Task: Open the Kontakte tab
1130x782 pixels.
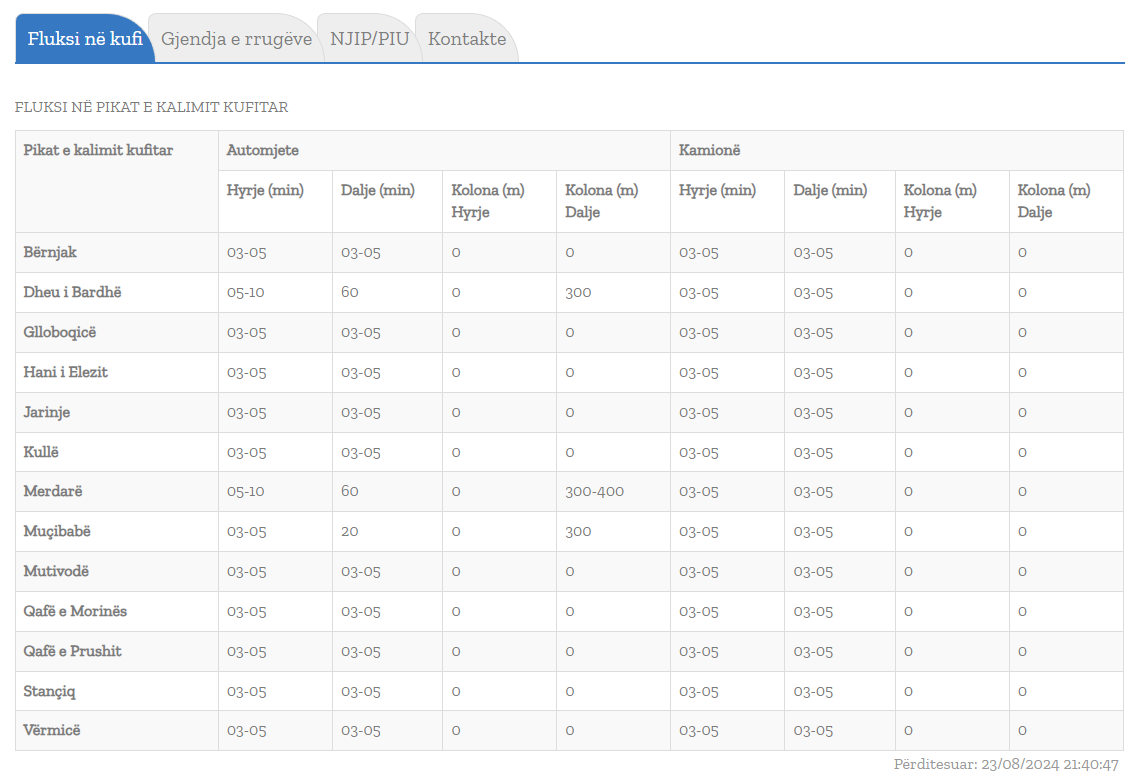Action: coord(467,39)
